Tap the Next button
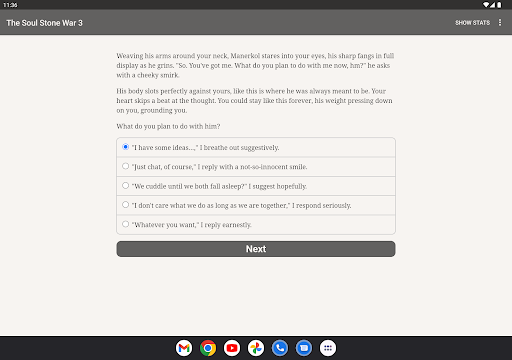This screenshot has height=360, width=512. 256,249
